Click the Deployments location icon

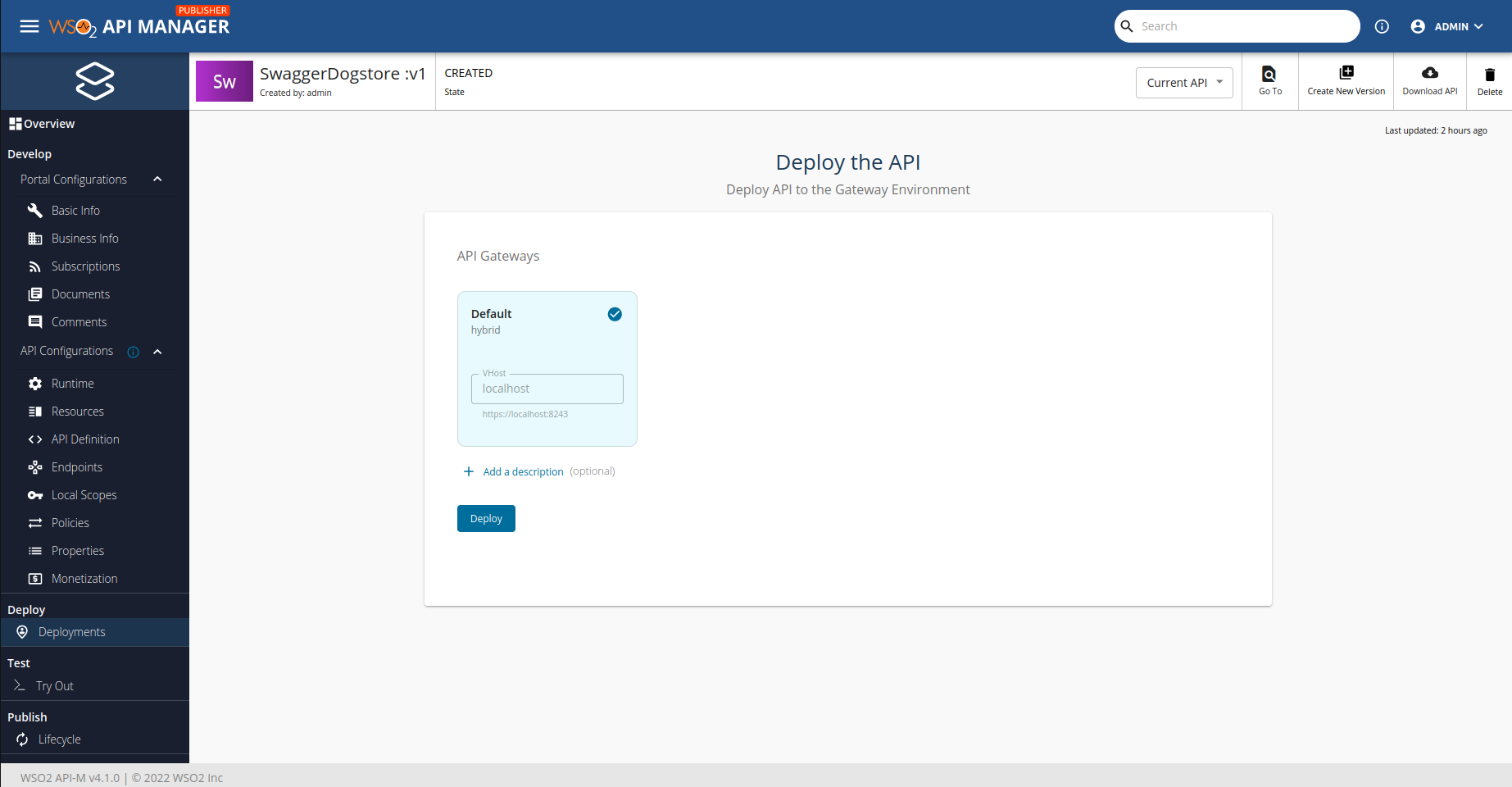(22, 632)
